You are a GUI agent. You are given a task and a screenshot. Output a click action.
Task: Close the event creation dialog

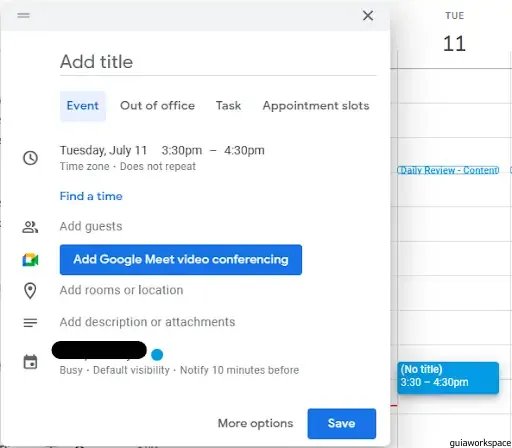pos(368,15)
